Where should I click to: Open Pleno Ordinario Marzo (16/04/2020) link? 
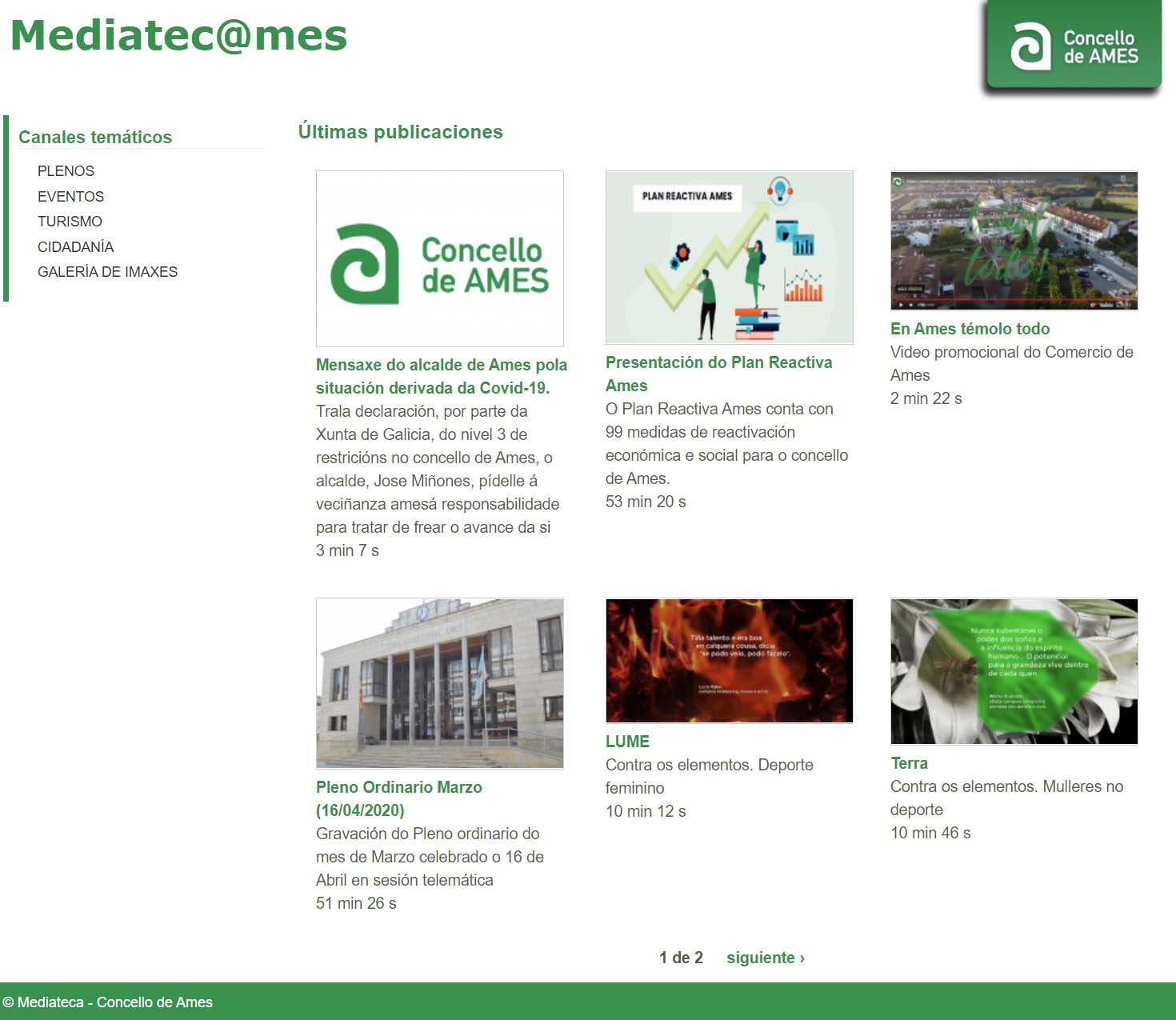point(399,798)
